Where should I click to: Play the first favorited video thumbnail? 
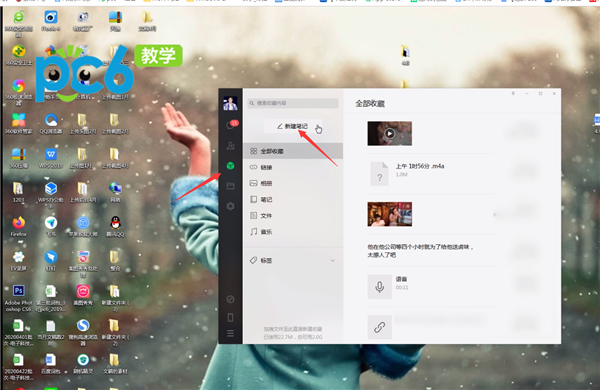(x=390, y=134)
